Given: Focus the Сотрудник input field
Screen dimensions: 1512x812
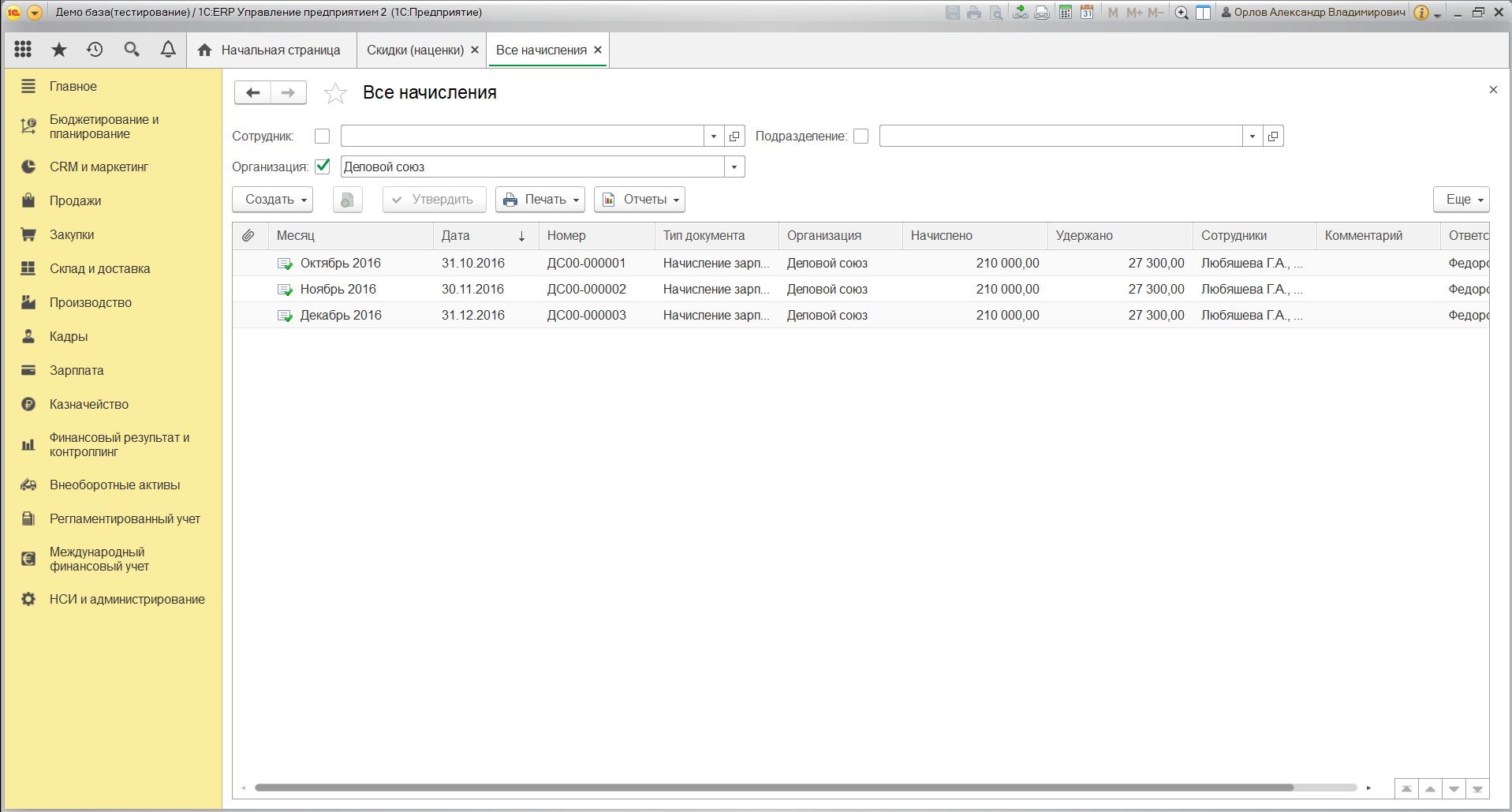Looking at the screenshot, I should click(522, 137).
